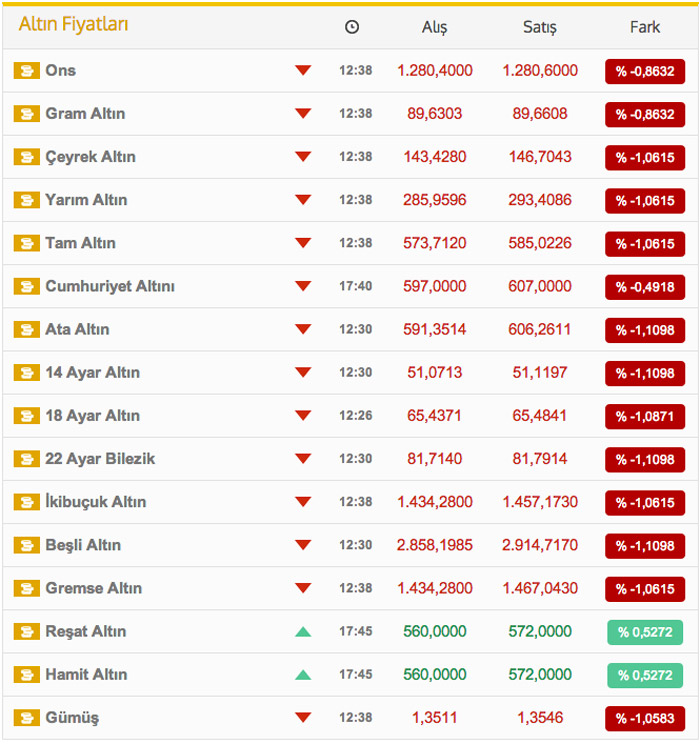The image size is (700, 744).
Task: Open the Gram Altın link
Action: (85, 114)
